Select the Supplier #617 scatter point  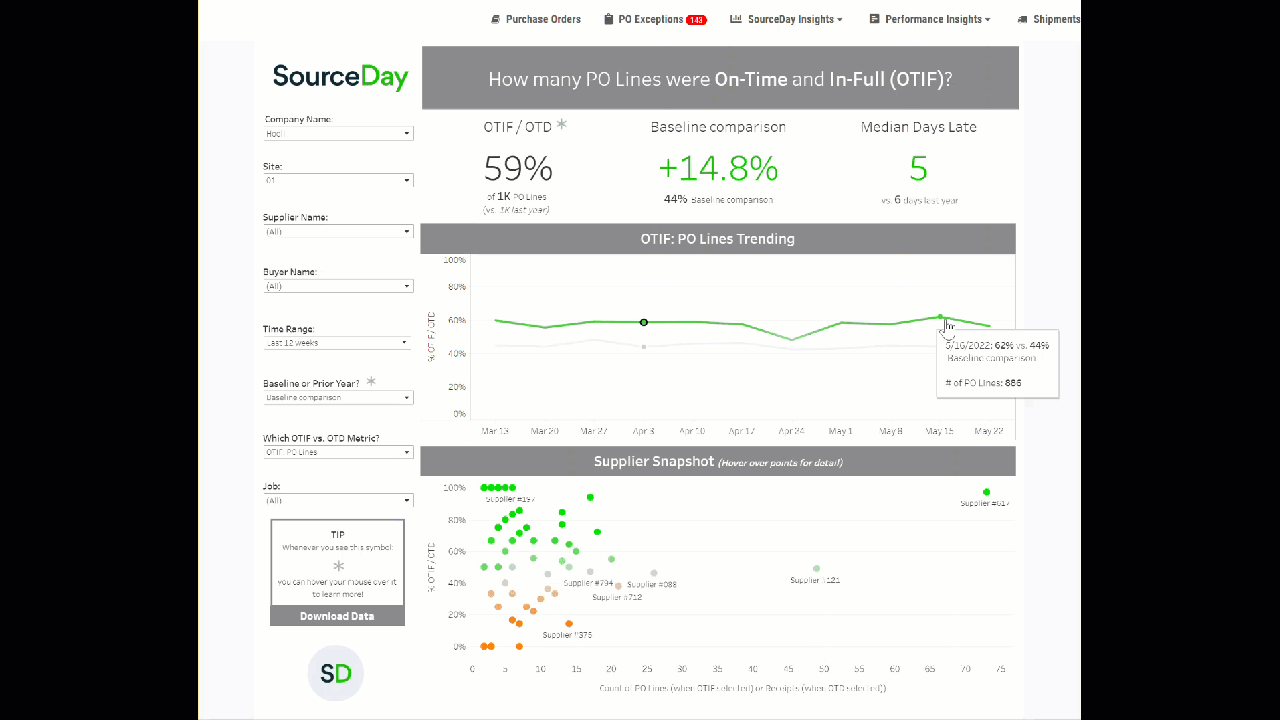[986, 492]
